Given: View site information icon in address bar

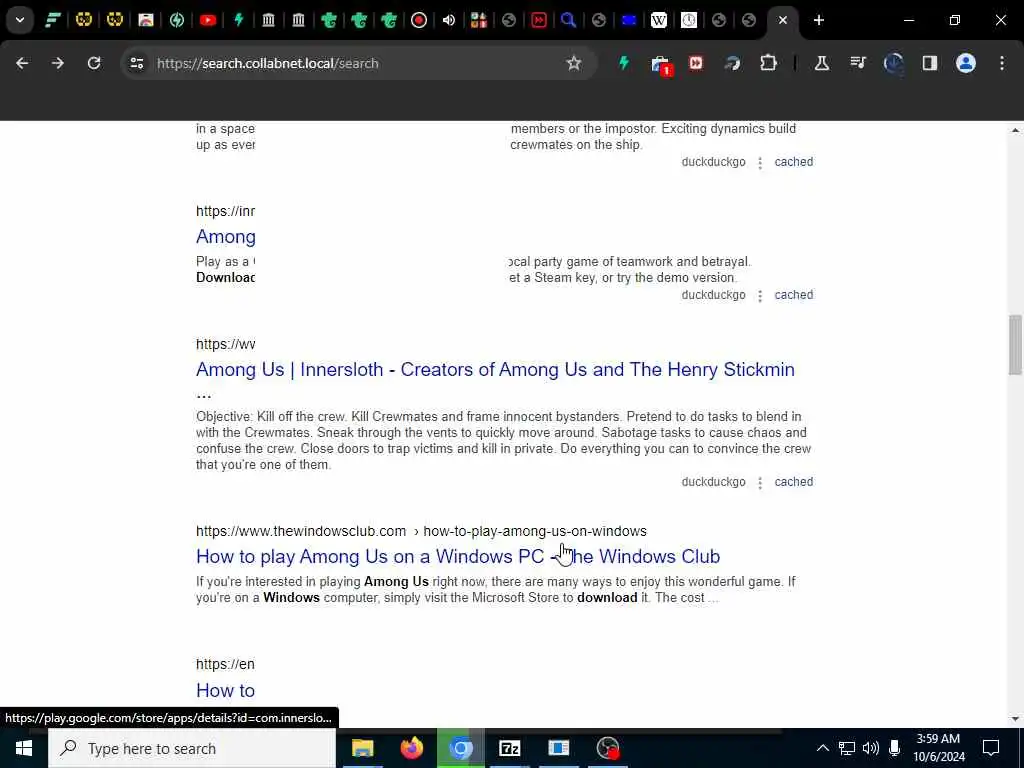Looking at the screenshot, I should tap(136, 63).
